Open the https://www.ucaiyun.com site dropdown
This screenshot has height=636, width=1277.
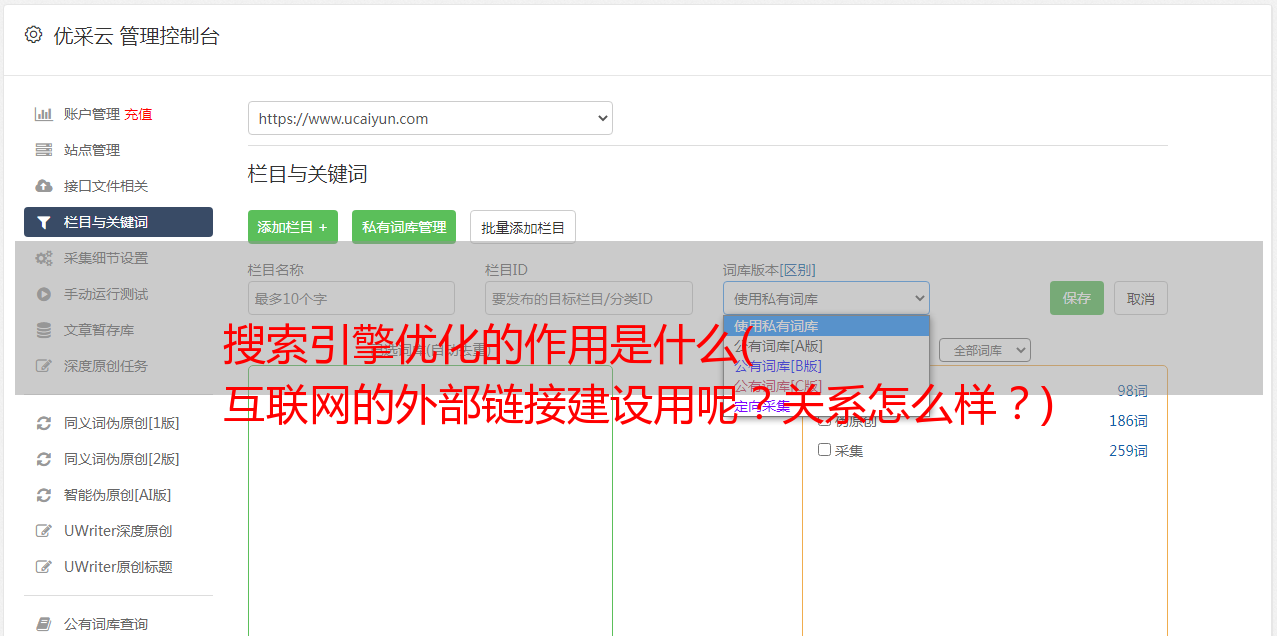pos(430,118)
